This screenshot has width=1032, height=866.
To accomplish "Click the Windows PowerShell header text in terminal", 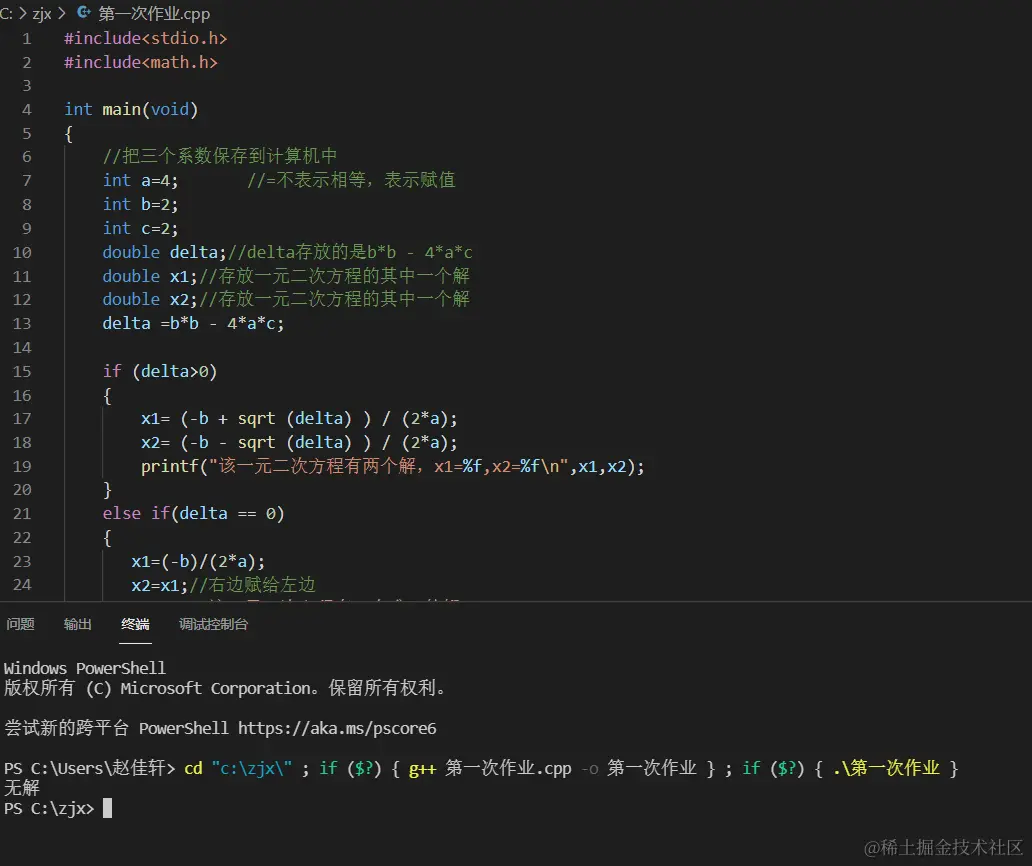I will pos(85,669).
